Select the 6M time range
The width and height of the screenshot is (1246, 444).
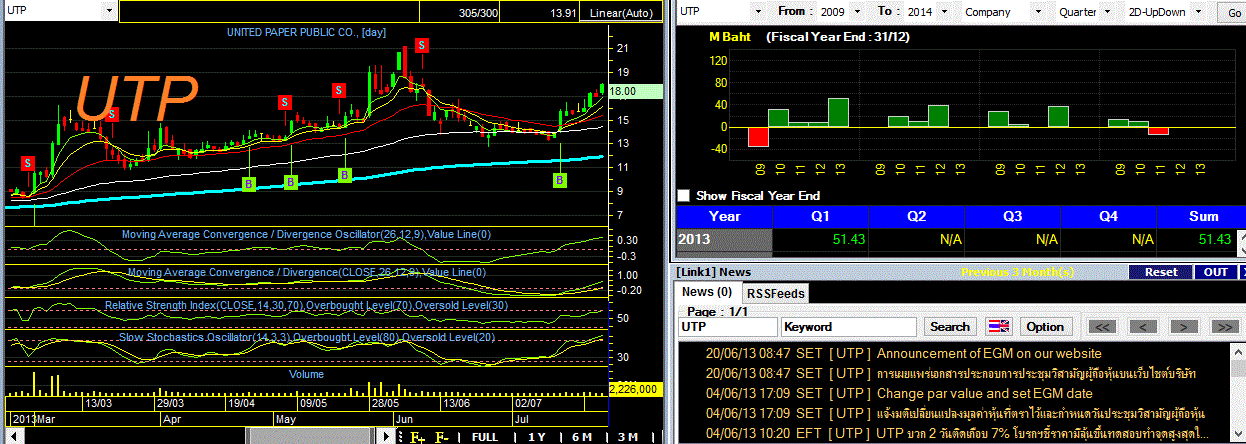click(582, 437)
